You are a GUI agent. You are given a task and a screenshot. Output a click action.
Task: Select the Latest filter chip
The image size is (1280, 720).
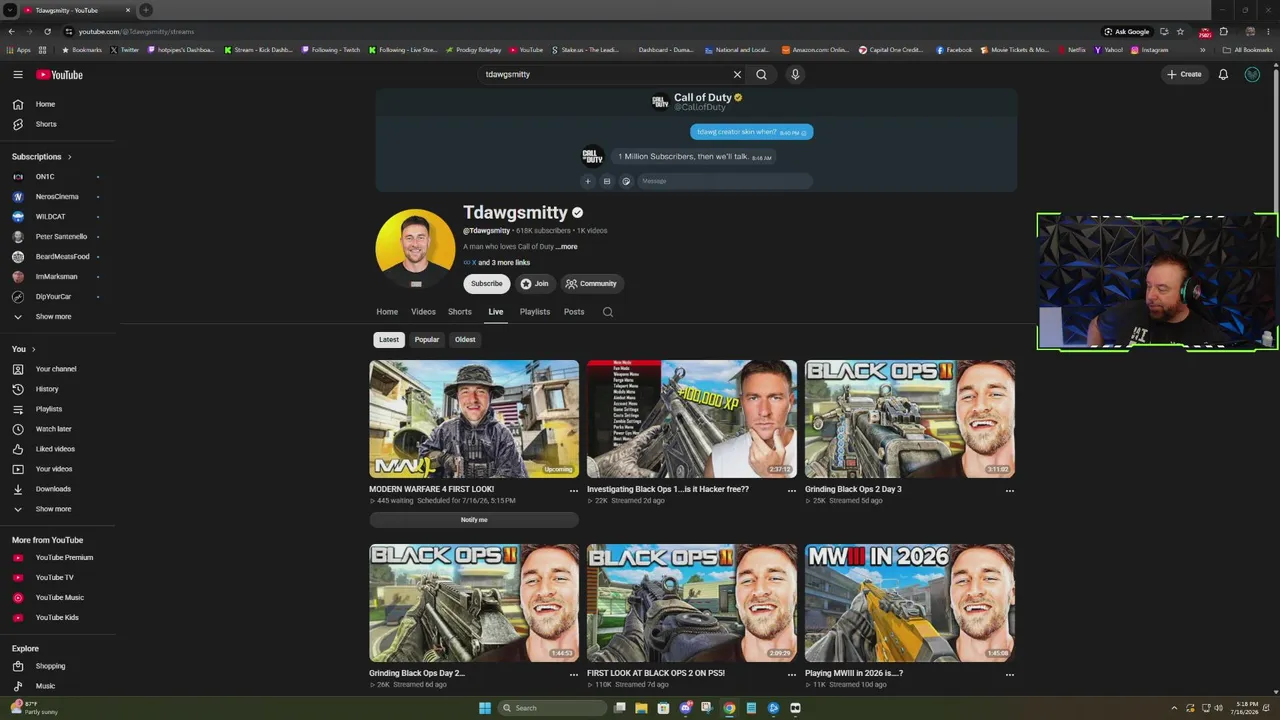(x=389, y=340)
